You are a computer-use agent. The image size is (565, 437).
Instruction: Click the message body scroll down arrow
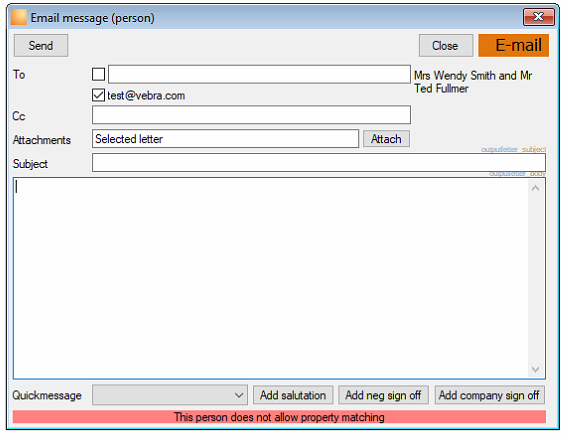[535, 369]
